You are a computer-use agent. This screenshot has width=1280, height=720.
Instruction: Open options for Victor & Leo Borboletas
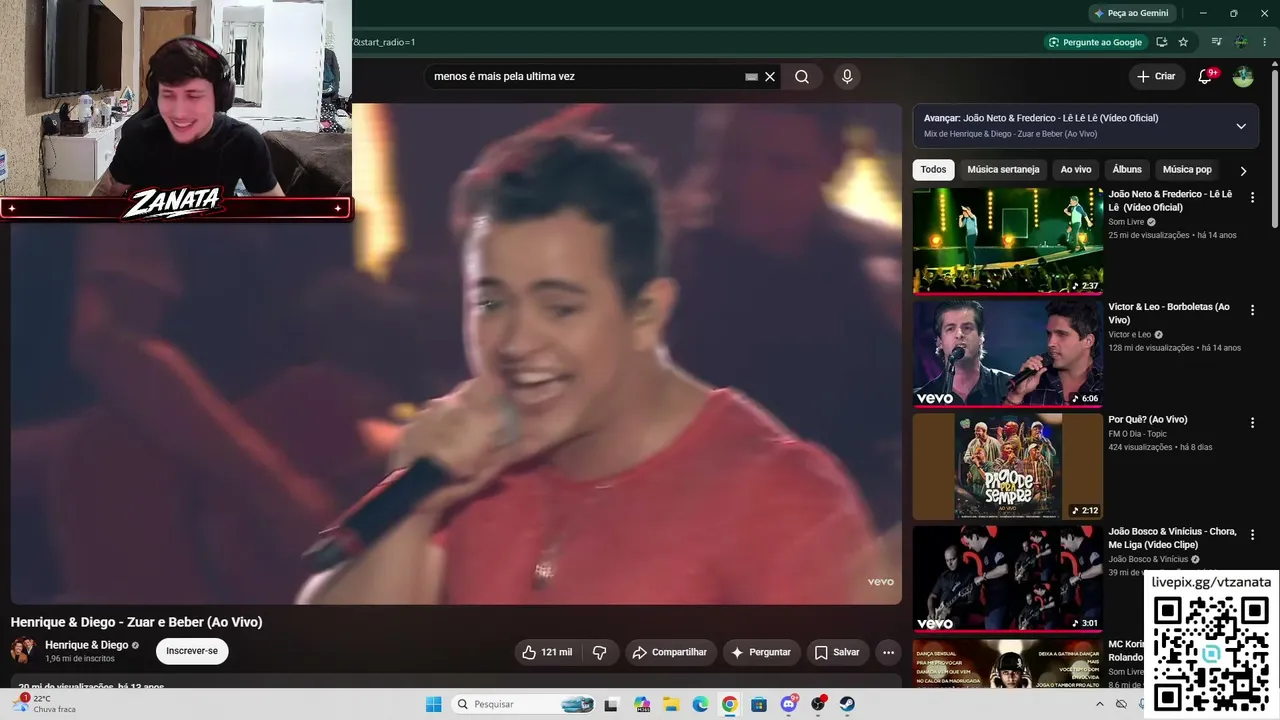click(1252, 311)
